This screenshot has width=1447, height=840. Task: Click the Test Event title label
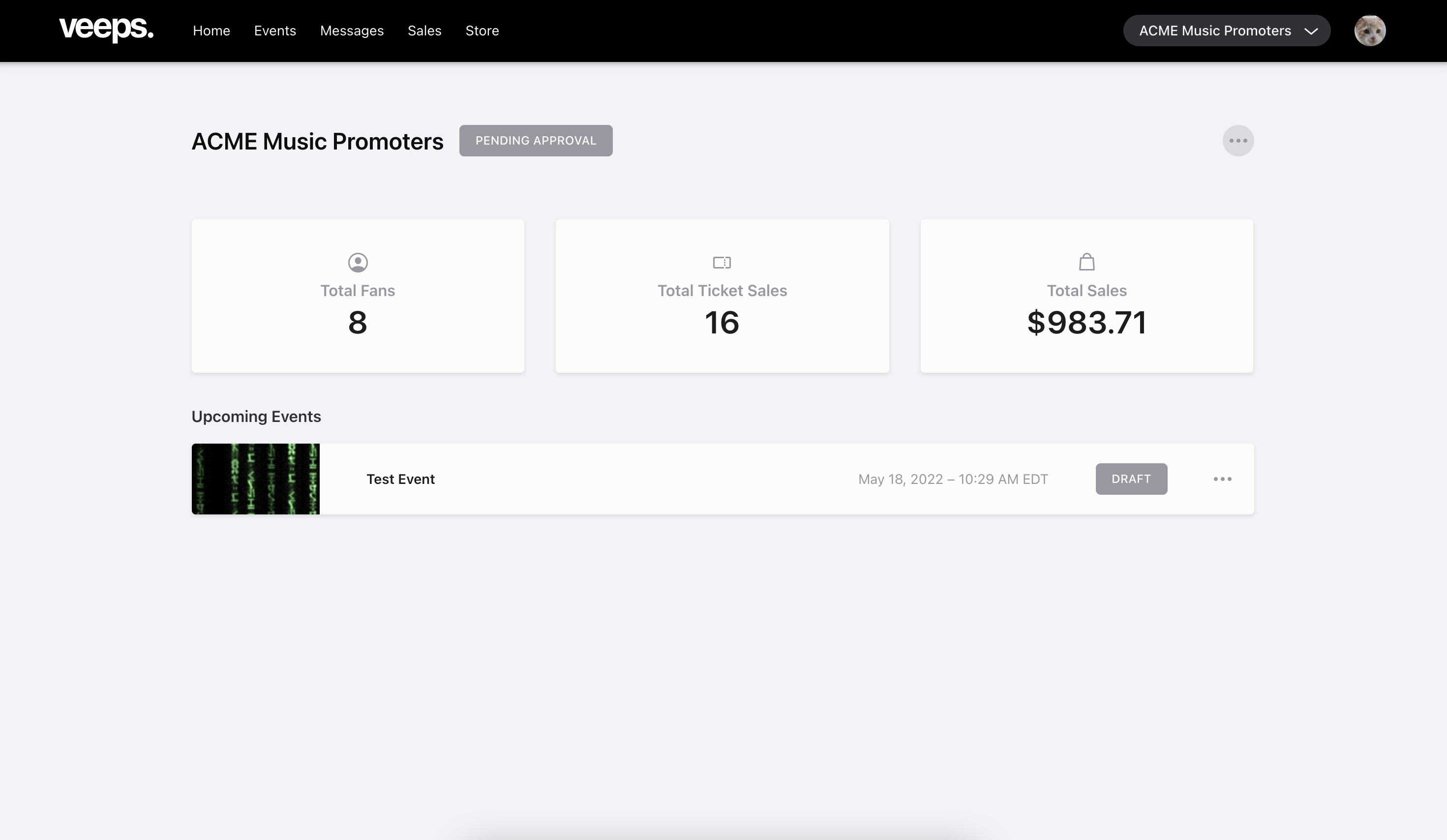tap(400, 479)
